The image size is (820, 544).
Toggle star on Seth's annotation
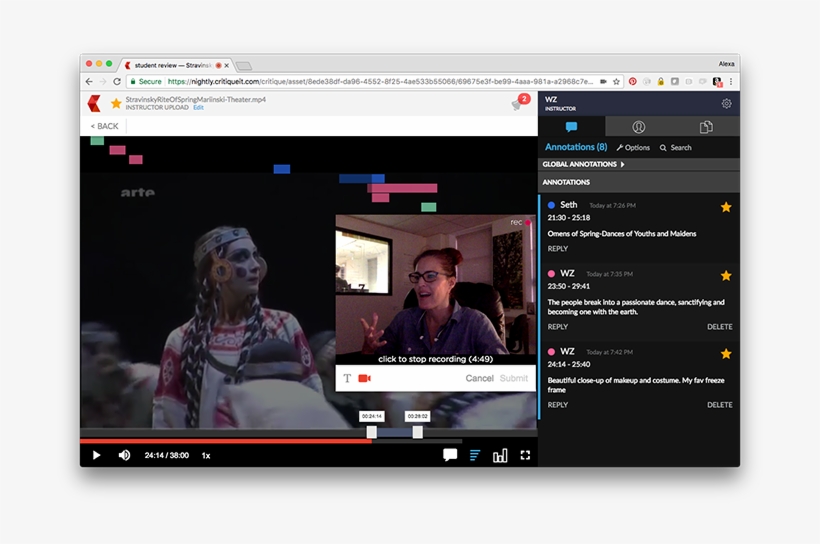point(726,207)
